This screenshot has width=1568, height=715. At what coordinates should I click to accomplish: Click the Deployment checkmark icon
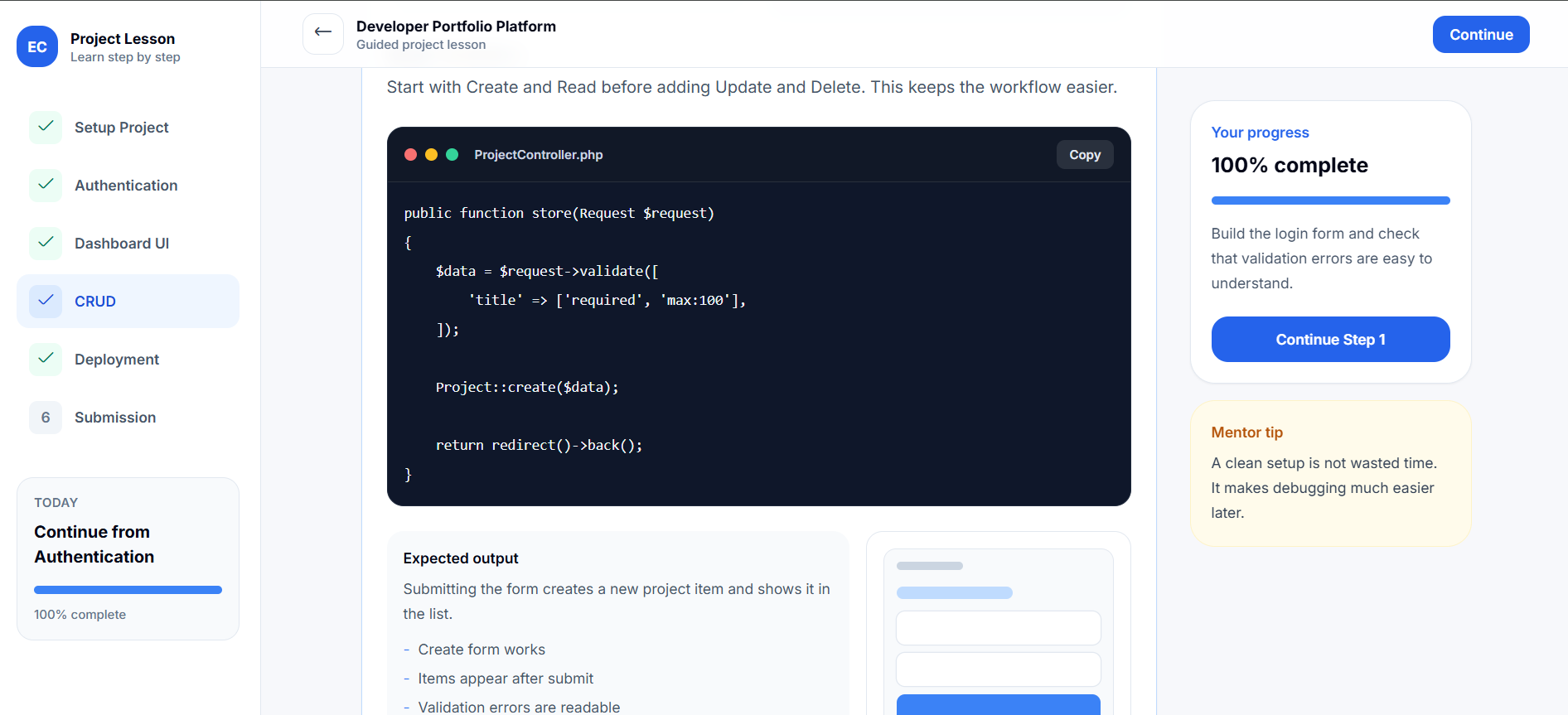click(x=46, y=359)
